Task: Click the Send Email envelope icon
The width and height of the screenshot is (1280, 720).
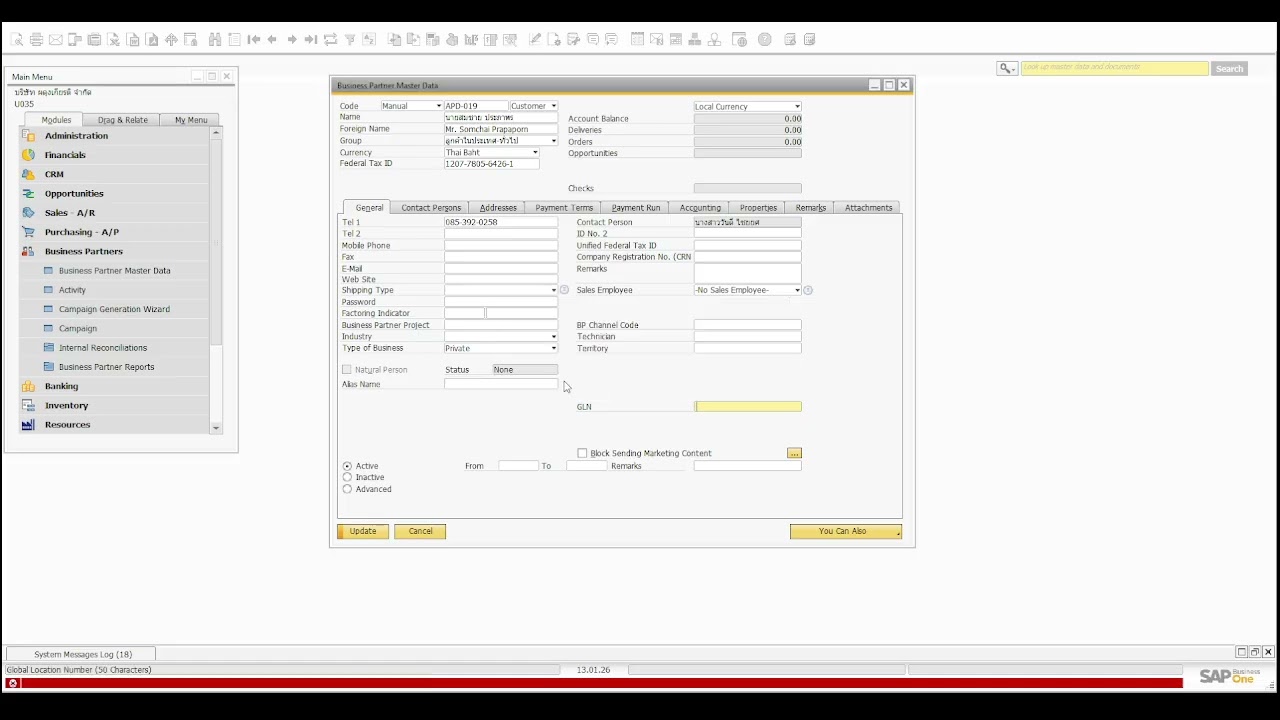Action: 56,40
